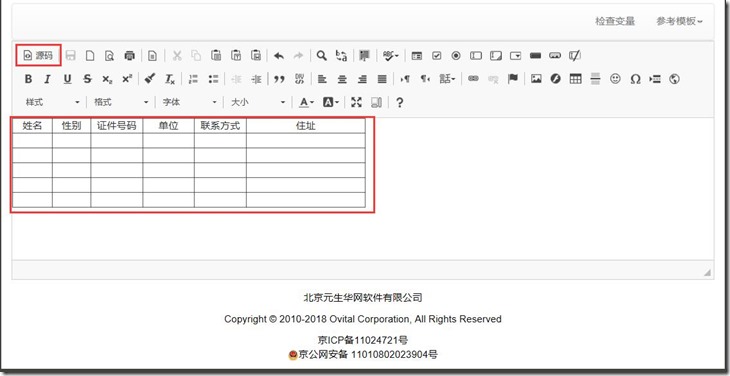Viewport: 730px width, 376px height.
Task: Open the Replace icon
Action: 341,56
